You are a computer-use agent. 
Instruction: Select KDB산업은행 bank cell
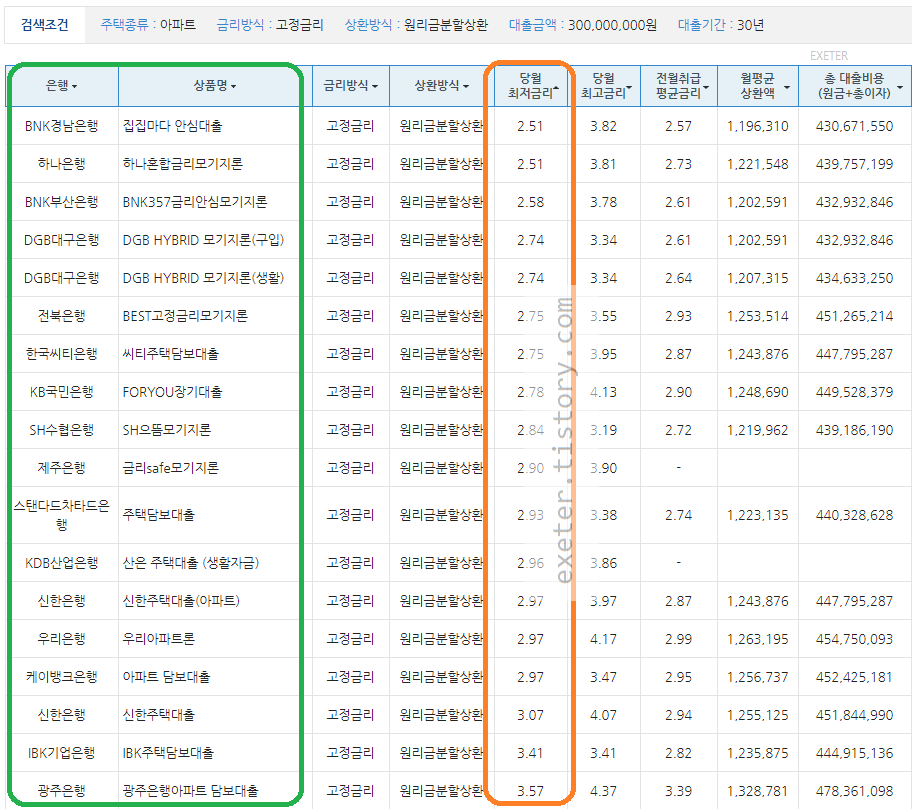(x=61, y=563)
